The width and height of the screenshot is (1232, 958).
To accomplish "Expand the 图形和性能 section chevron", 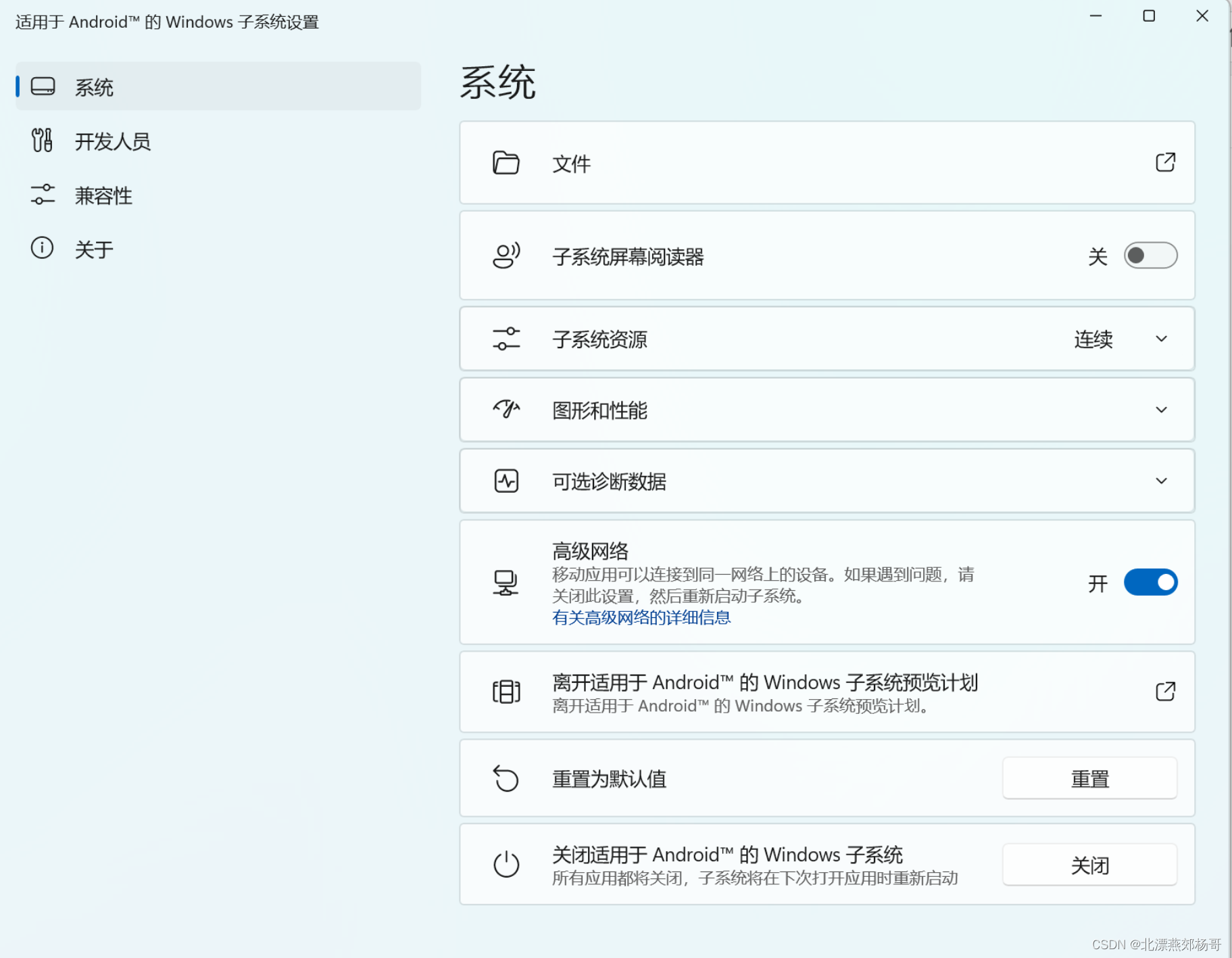I will (1161, 410).
